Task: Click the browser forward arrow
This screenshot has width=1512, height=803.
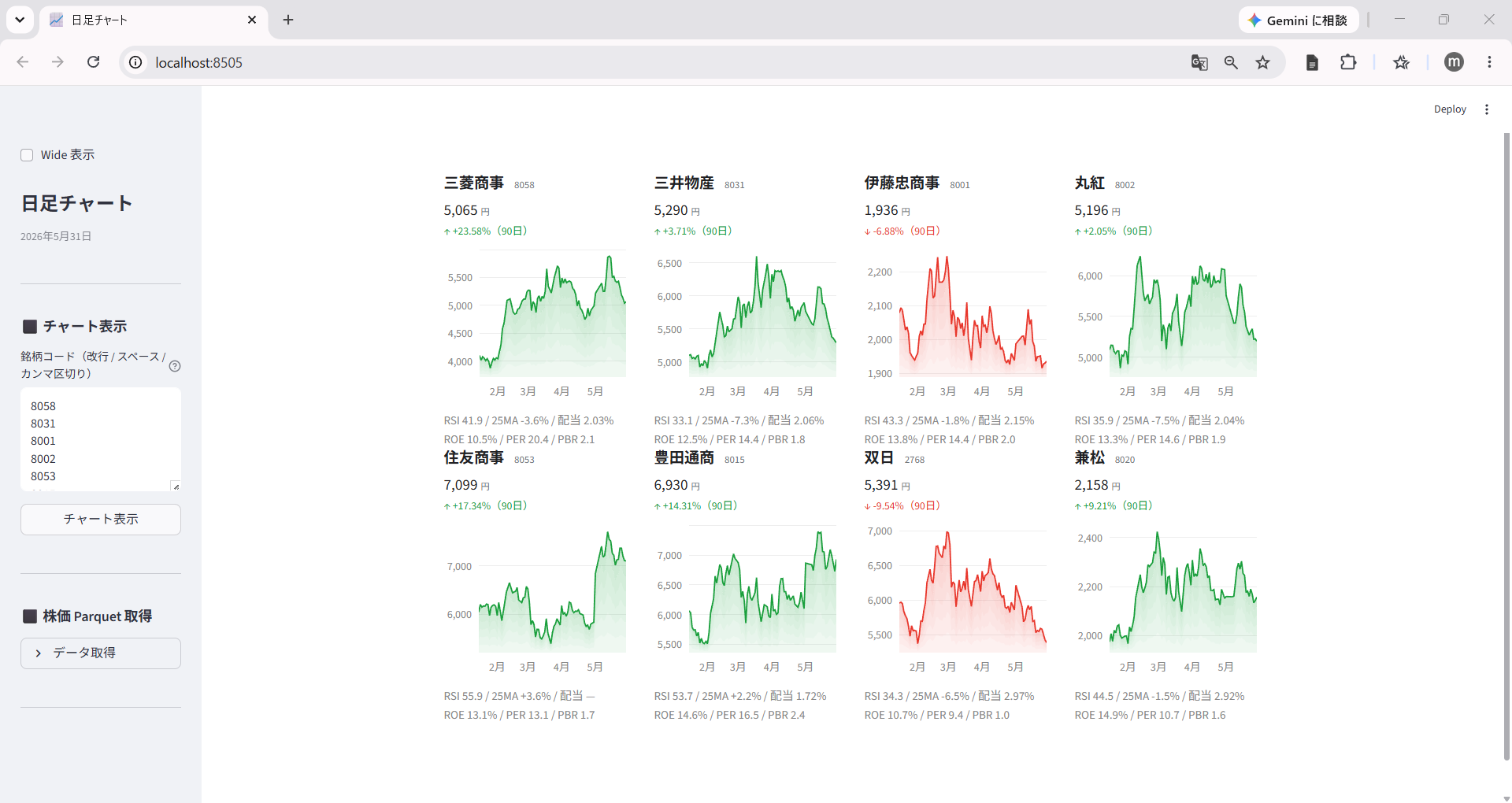Action: 57,62
